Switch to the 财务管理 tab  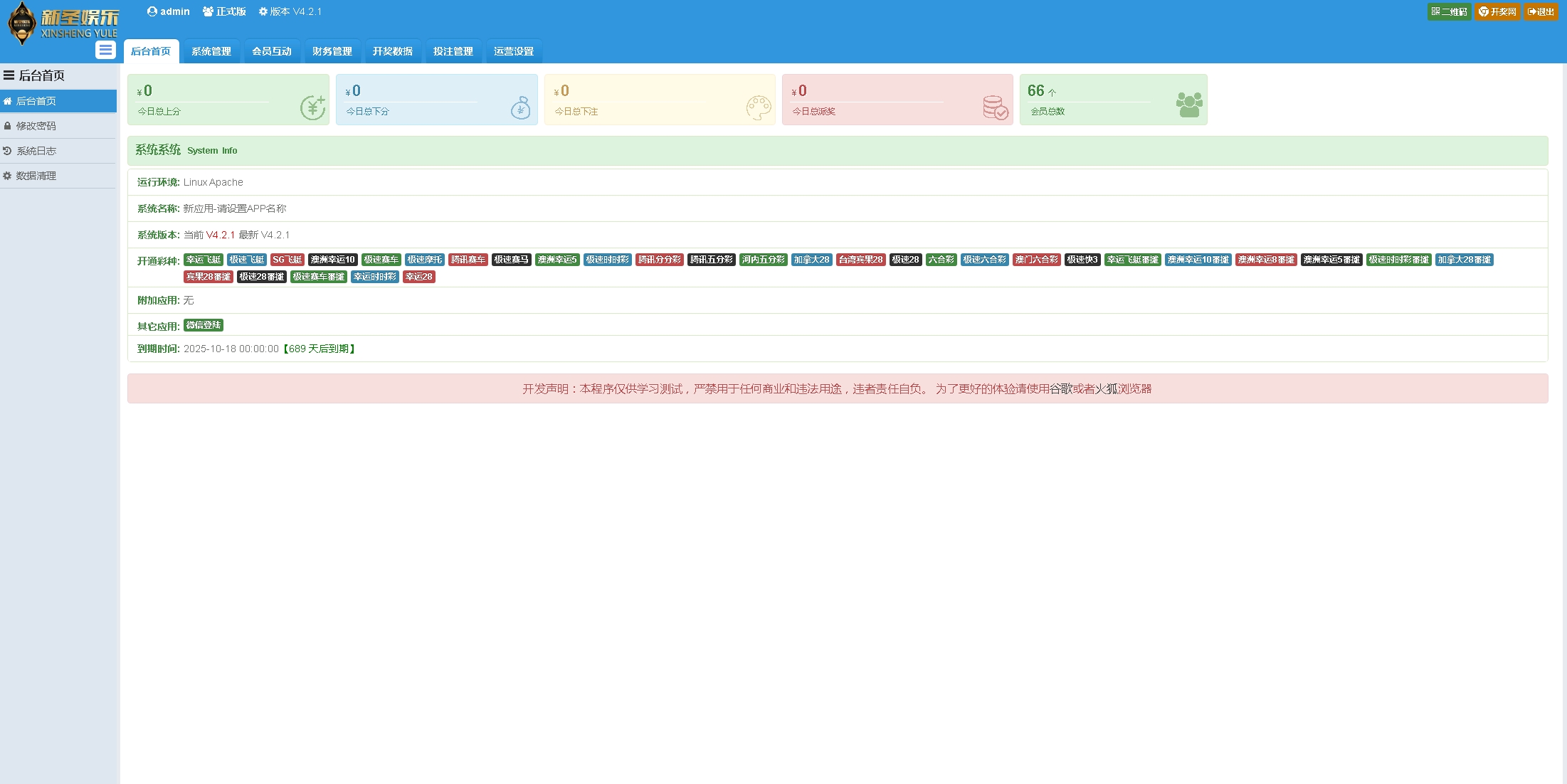click(332, 51)
